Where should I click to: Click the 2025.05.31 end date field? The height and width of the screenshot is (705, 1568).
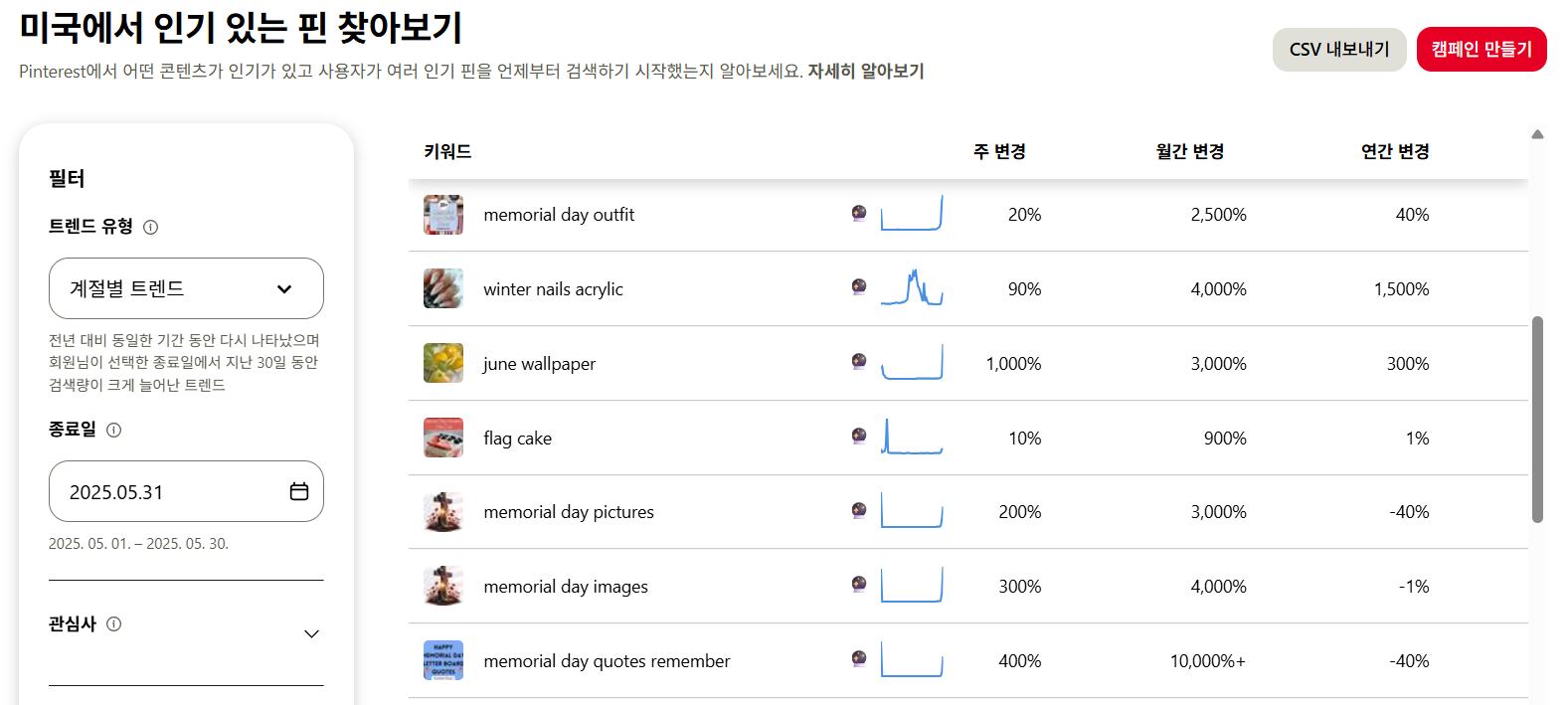click(186, 491)
